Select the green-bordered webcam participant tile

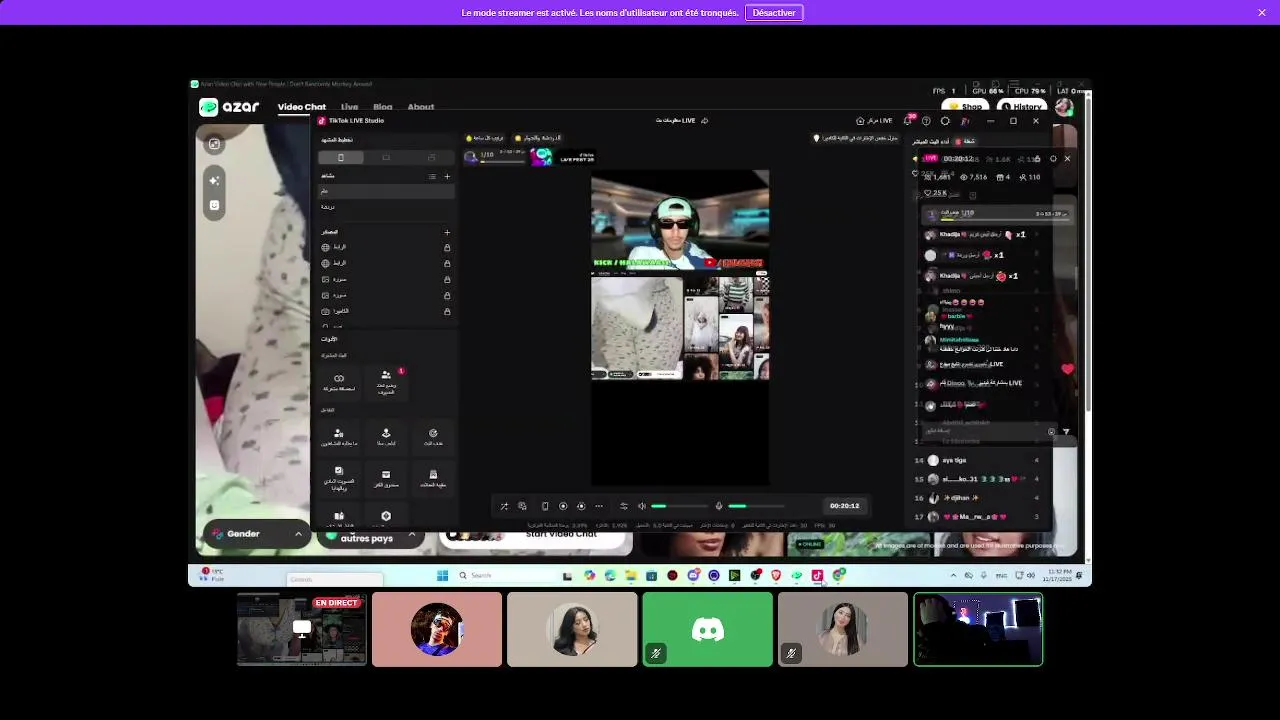(978, 629)
